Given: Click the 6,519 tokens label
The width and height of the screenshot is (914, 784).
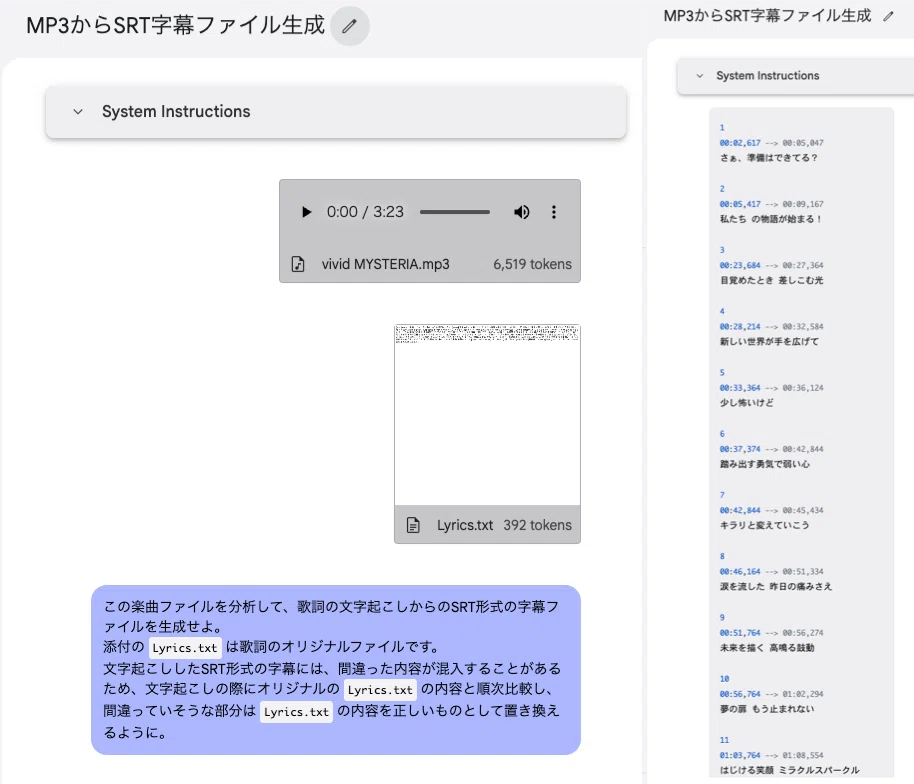Looking at the screenshot, I should point(532,264).
